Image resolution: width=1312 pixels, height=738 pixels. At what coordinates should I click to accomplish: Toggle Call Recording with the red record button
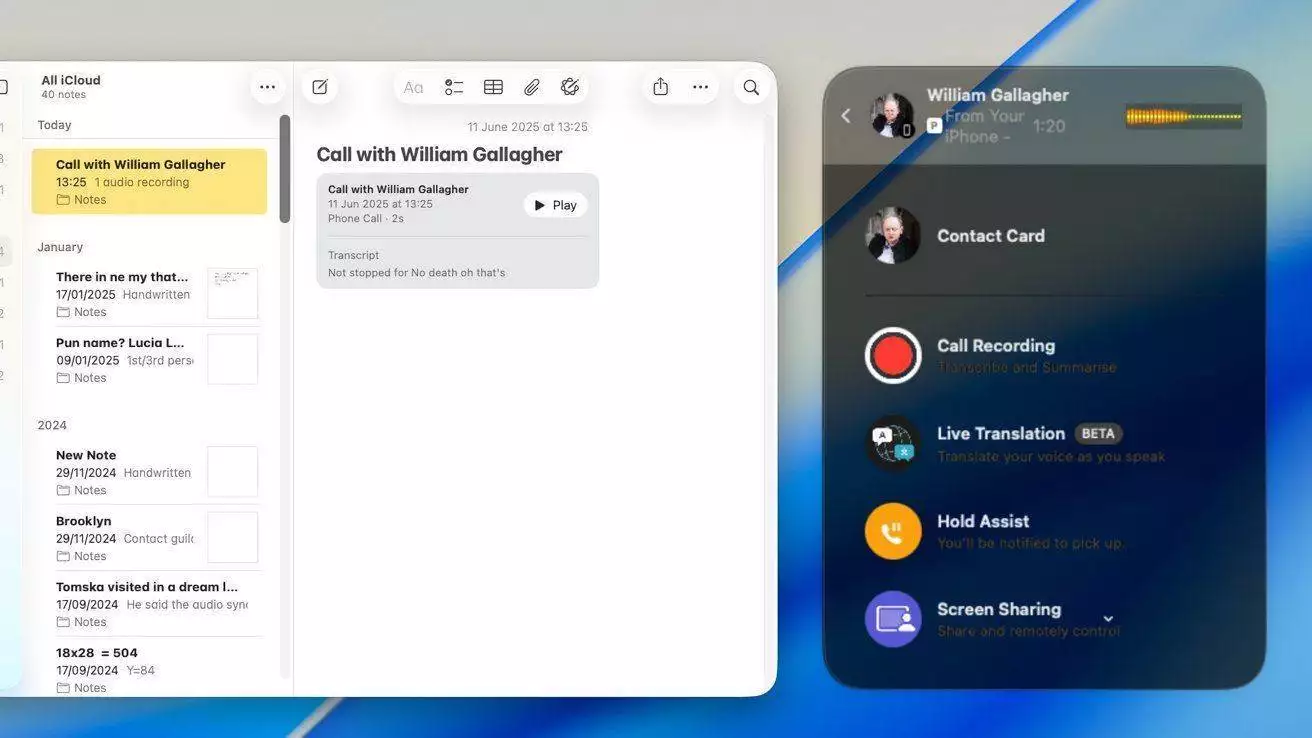pos(893,355)
